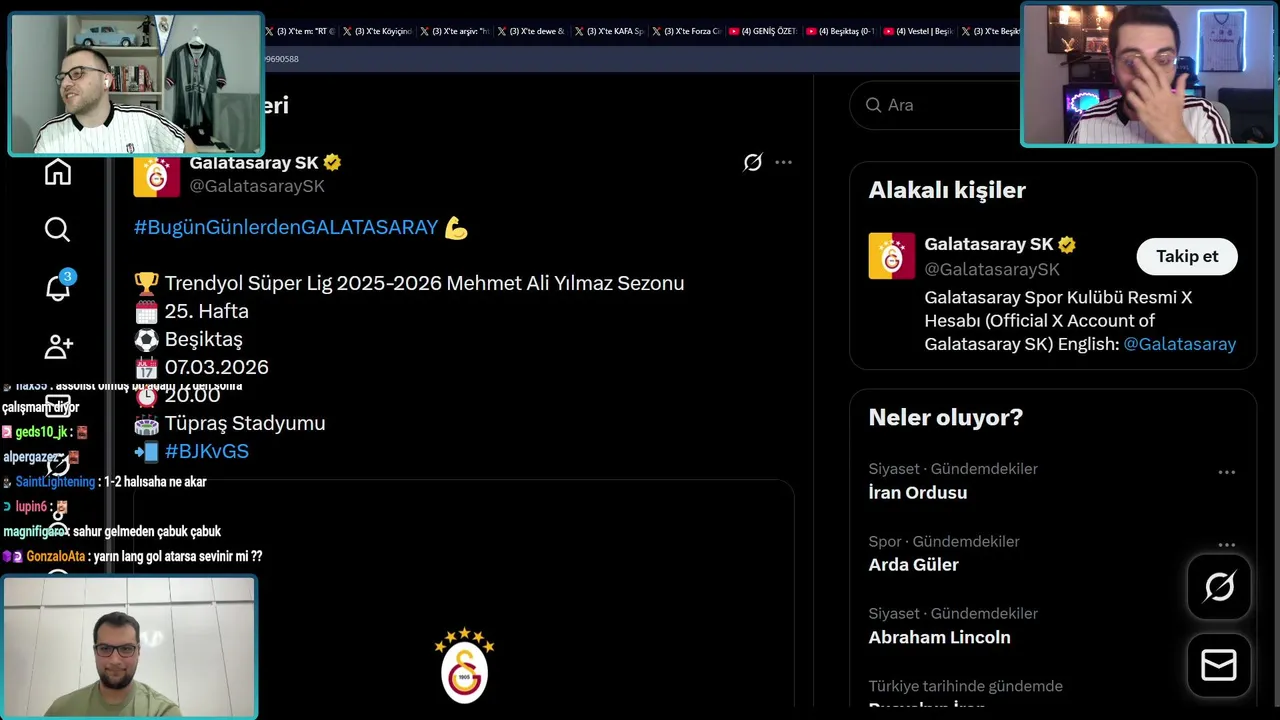This screenshot has height=720, width=1280.
Task: Switch to the X'te arşiv browser tab
Action: pyautogui.click(x=455, y=31)
